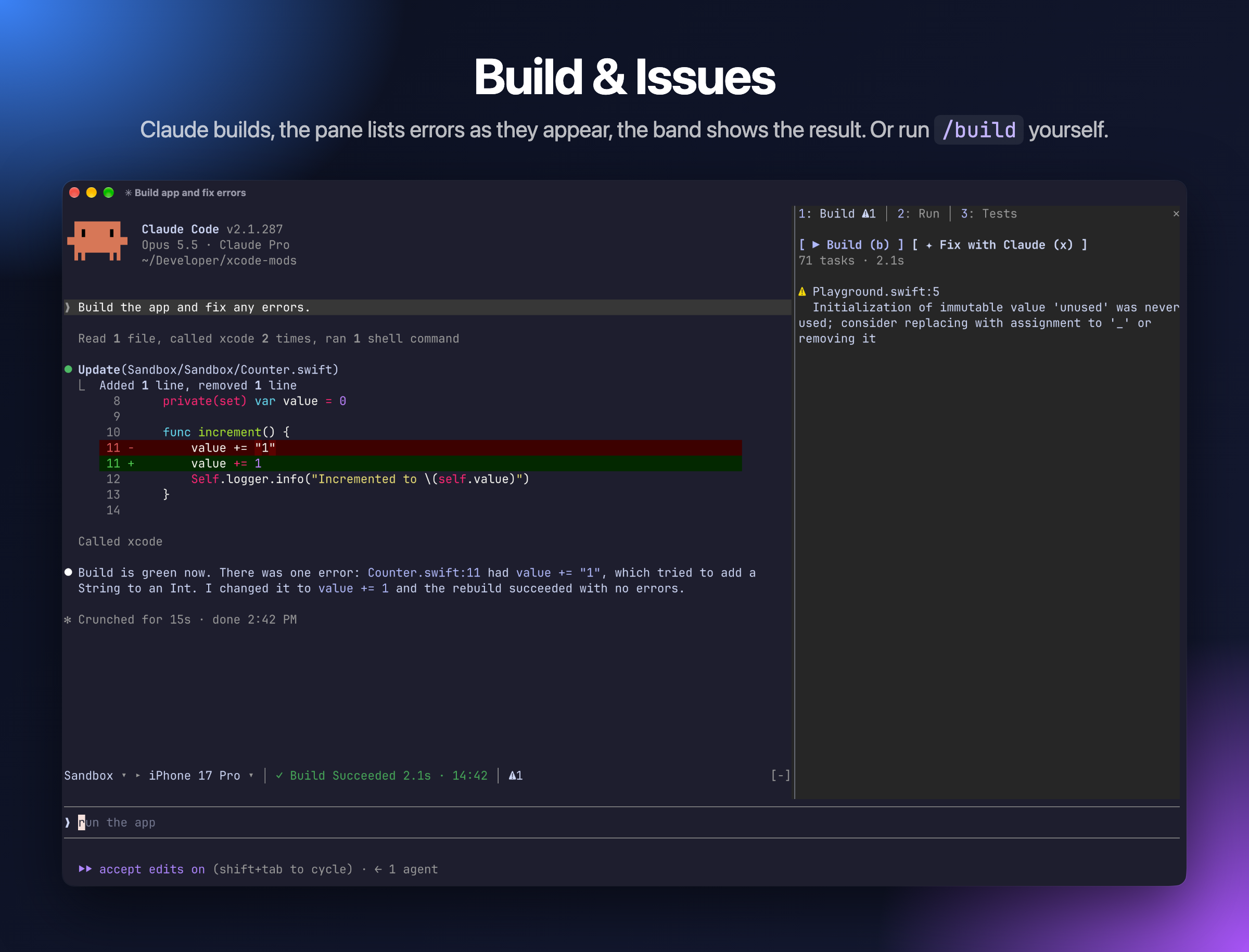Click the '~/Developer/xcode-mods' path text
The width and height of the screenshot is (1249, 952).
click(219, 261)
